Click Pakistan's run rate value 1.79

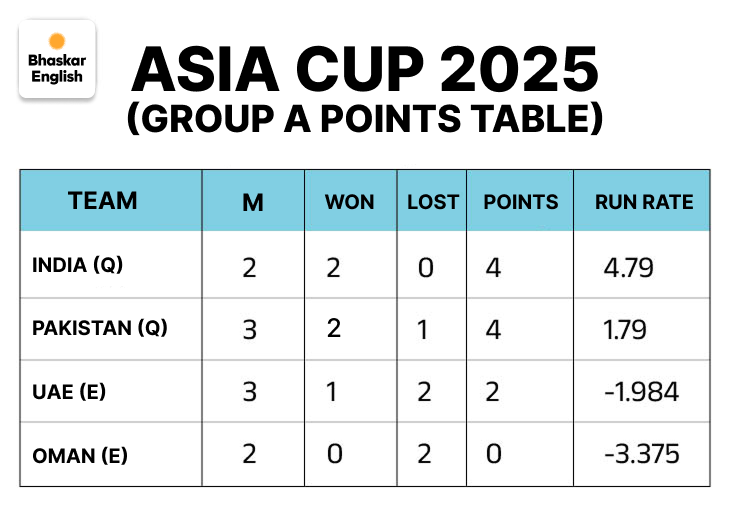pos(626,329)
